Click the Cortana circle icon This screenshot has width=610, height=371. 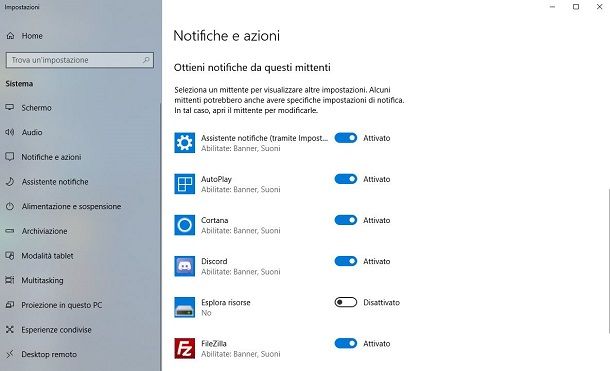click(x=184, y=225)
